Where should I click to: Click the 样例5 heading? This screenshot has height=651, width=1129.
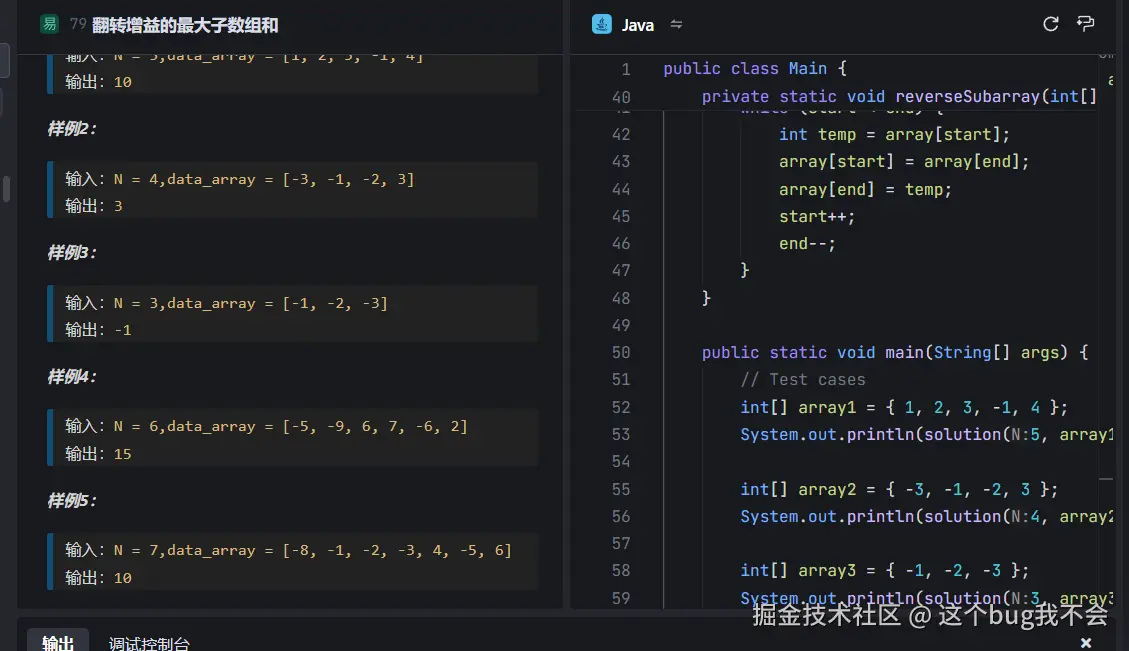pos(72,500)
